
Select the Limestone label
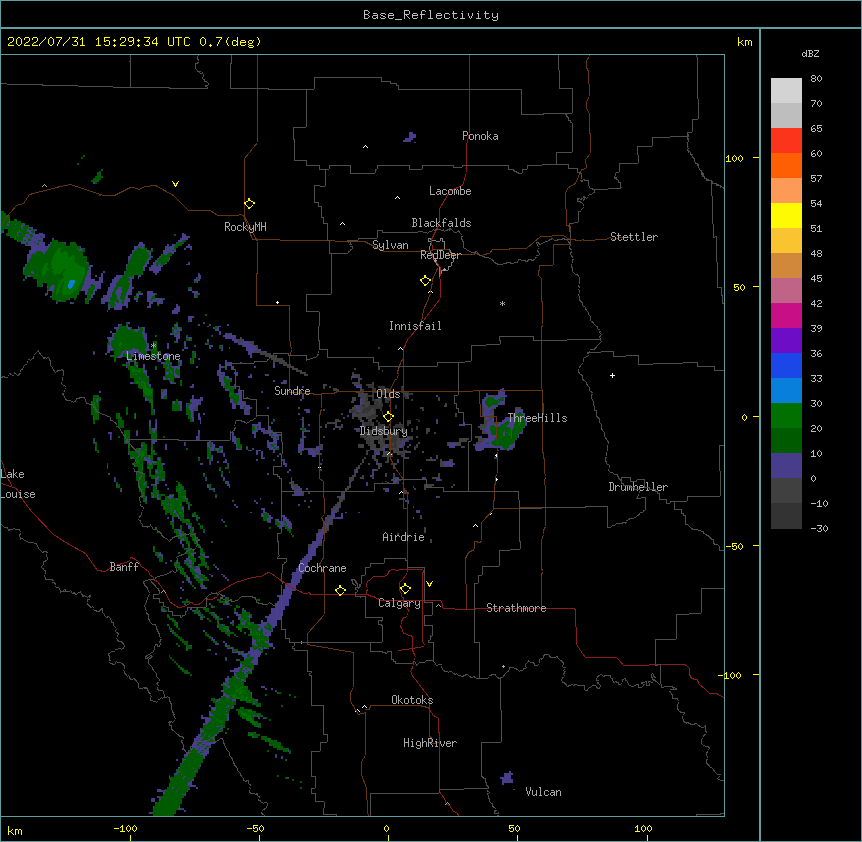[153, 356]
